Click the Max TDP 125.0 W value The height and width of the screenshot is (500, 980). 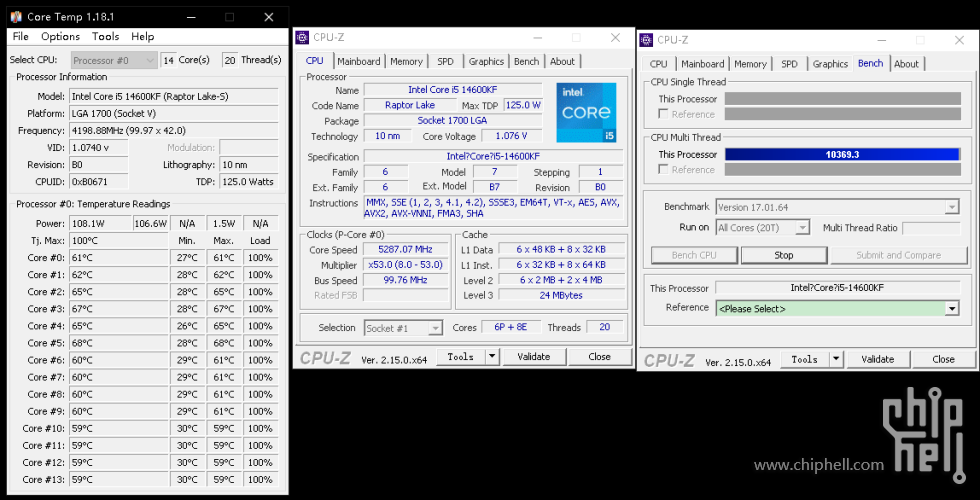(523, 105)
